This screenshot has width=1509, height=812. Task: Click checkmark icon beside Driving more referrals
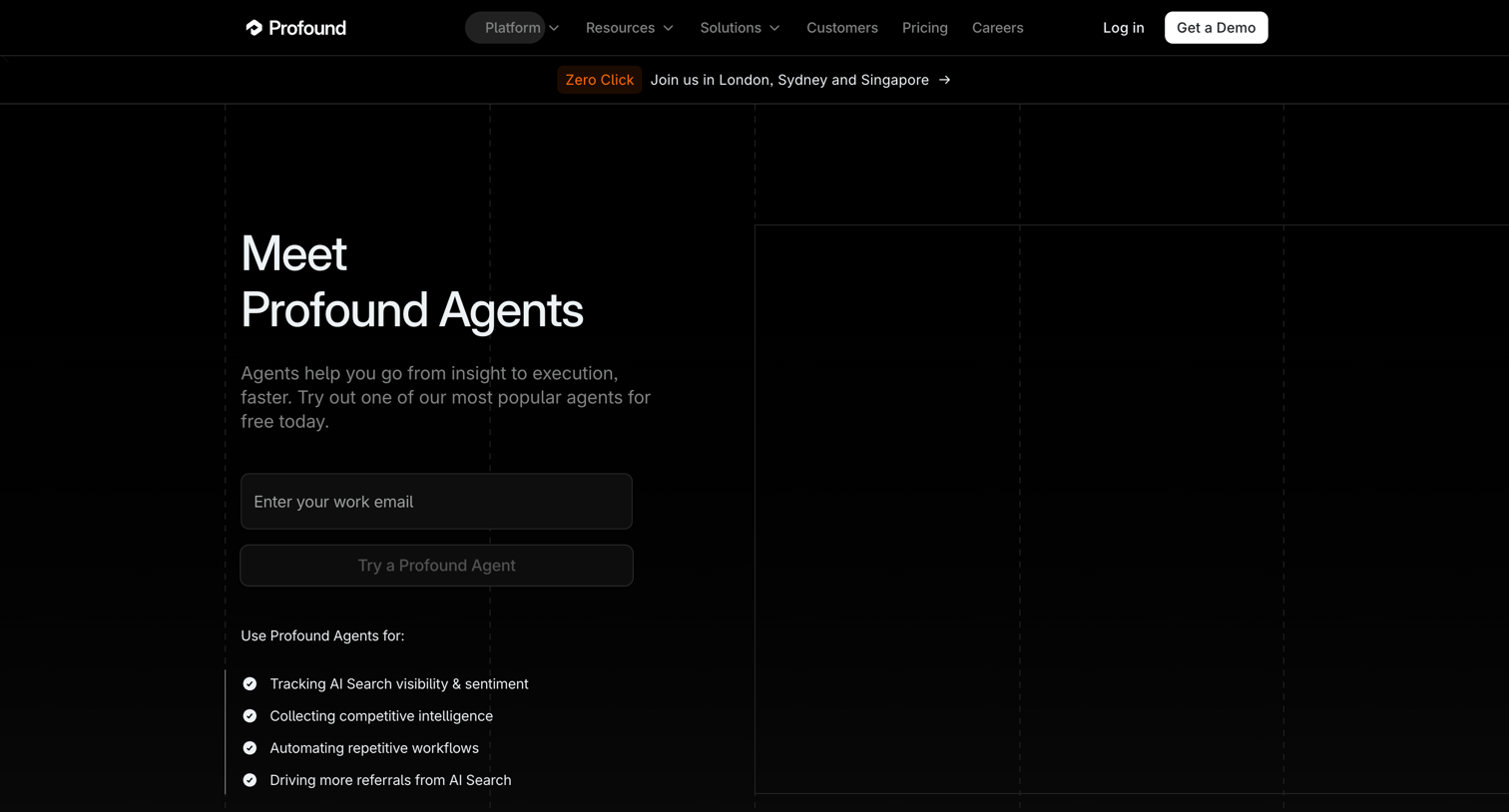click(x=250, y=780)
